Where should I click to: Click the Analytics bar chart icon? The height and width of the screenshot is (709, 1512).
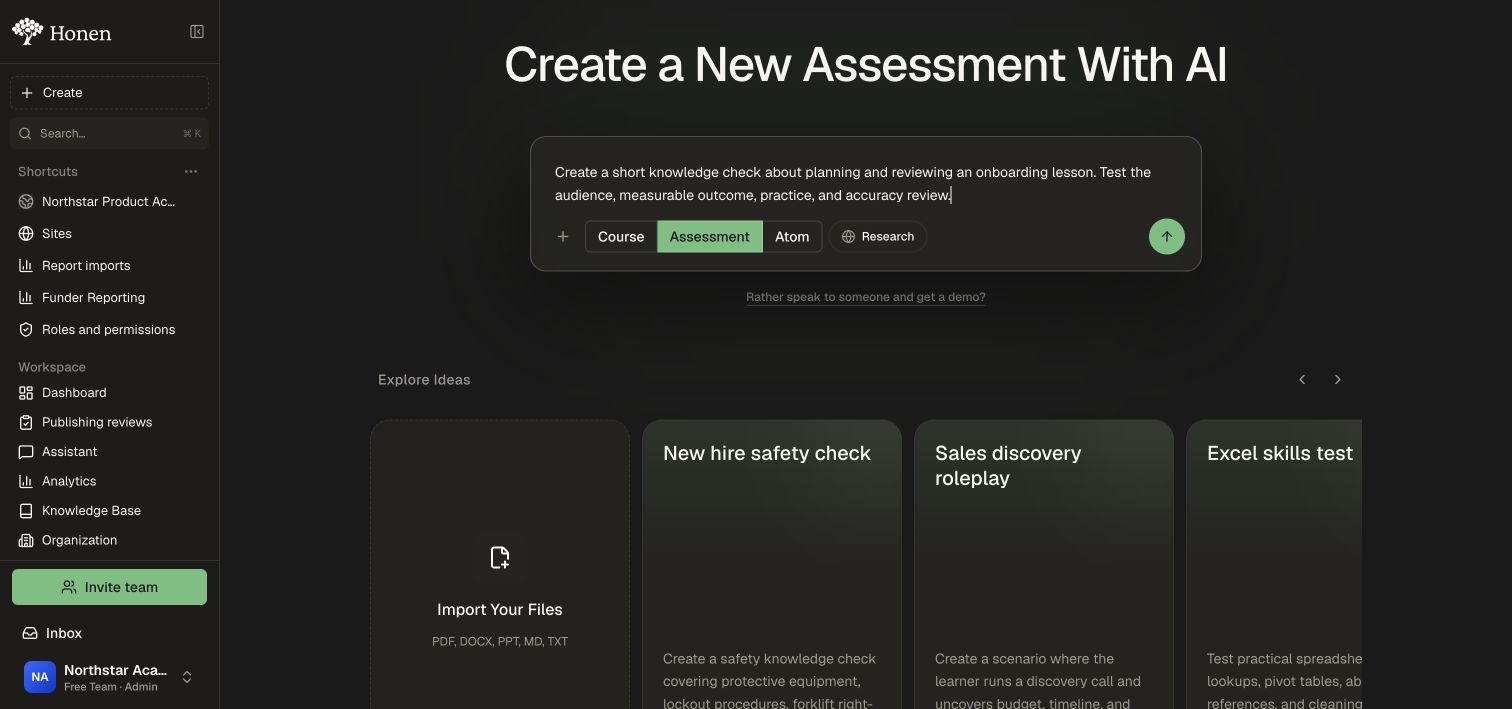pyautogui.click(x=26, y=481)
